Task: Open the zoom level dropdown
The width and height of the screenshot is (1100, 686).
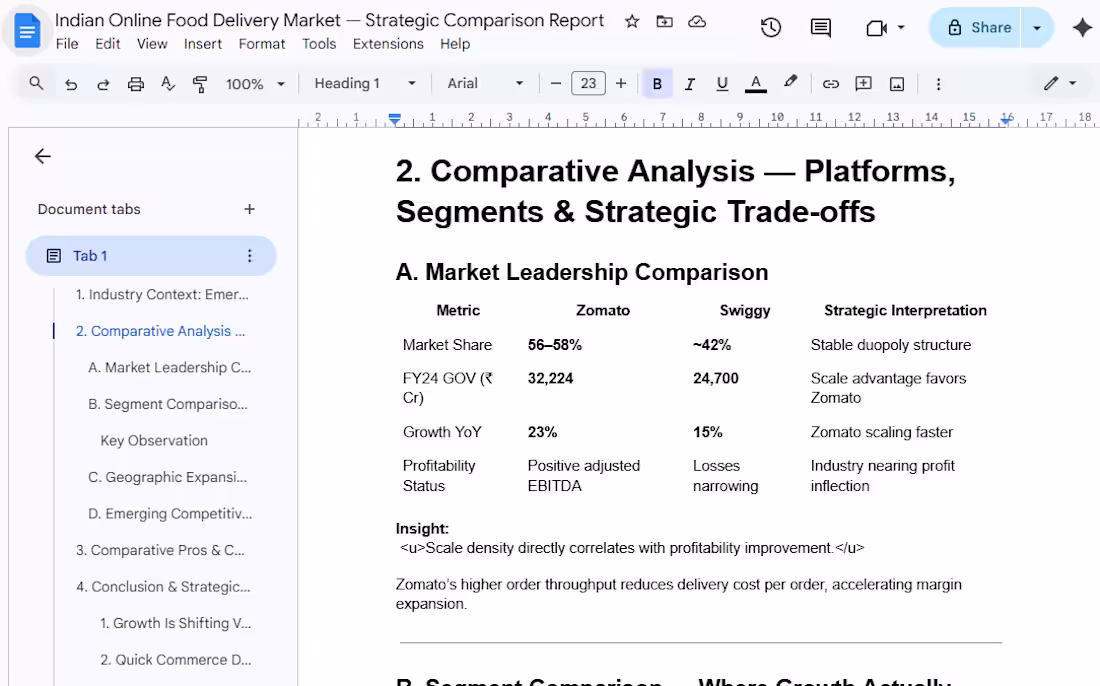Action: (255, 84)
